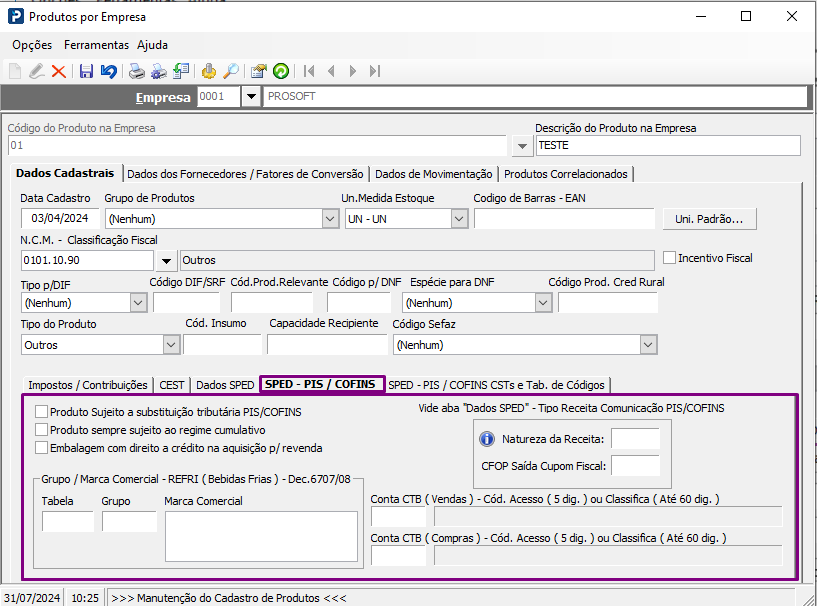This screenshot has height=606, width=817.
Task: Click the Cód. Insumo field
Action: [222, 344]
